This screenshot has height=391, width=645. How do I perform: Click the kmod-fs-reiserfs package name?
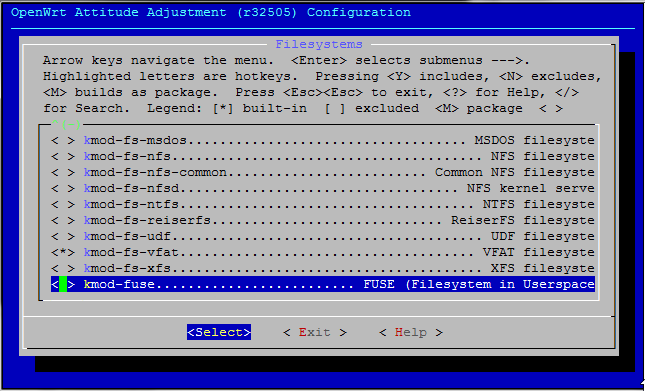pyautogui.click(x=147, y=221)
